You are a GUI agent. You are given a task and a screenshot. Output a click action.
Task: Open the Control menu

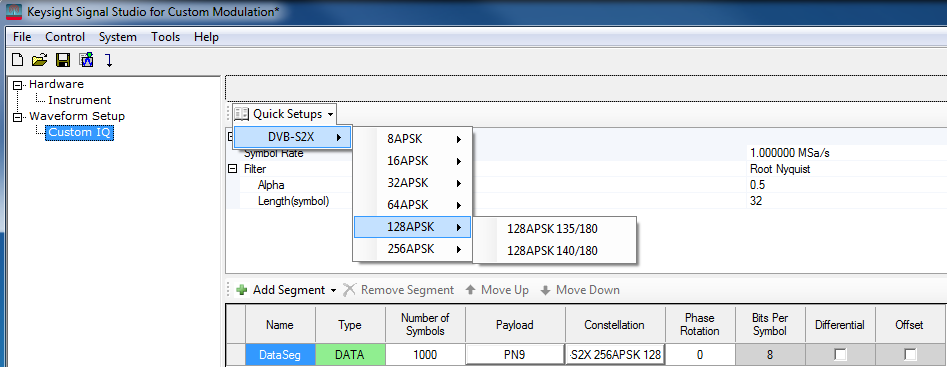[x=65, y=37]
